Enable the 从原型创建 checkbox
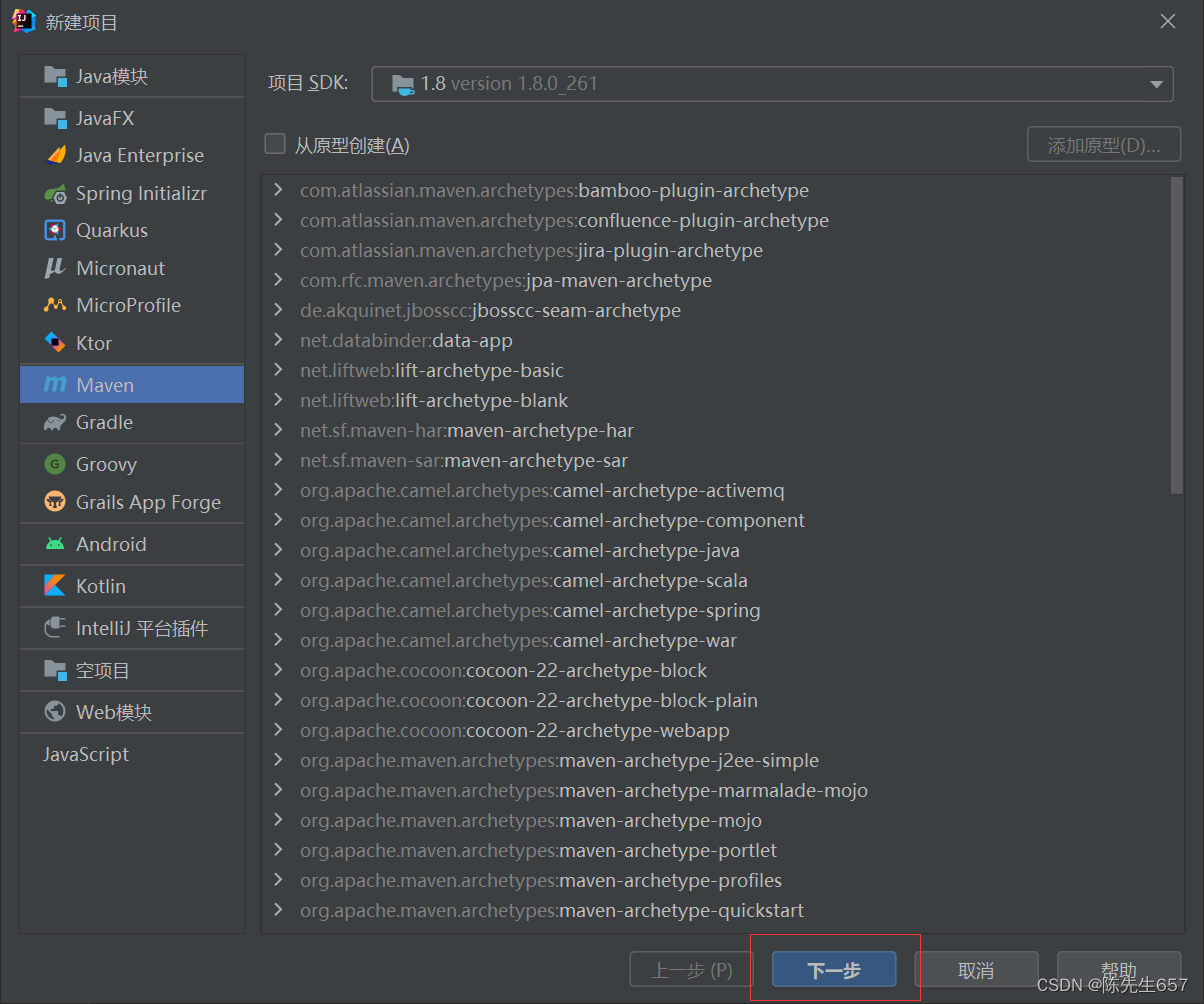The width and height of the screenshot is (1204, 1004). coord(275,143)
